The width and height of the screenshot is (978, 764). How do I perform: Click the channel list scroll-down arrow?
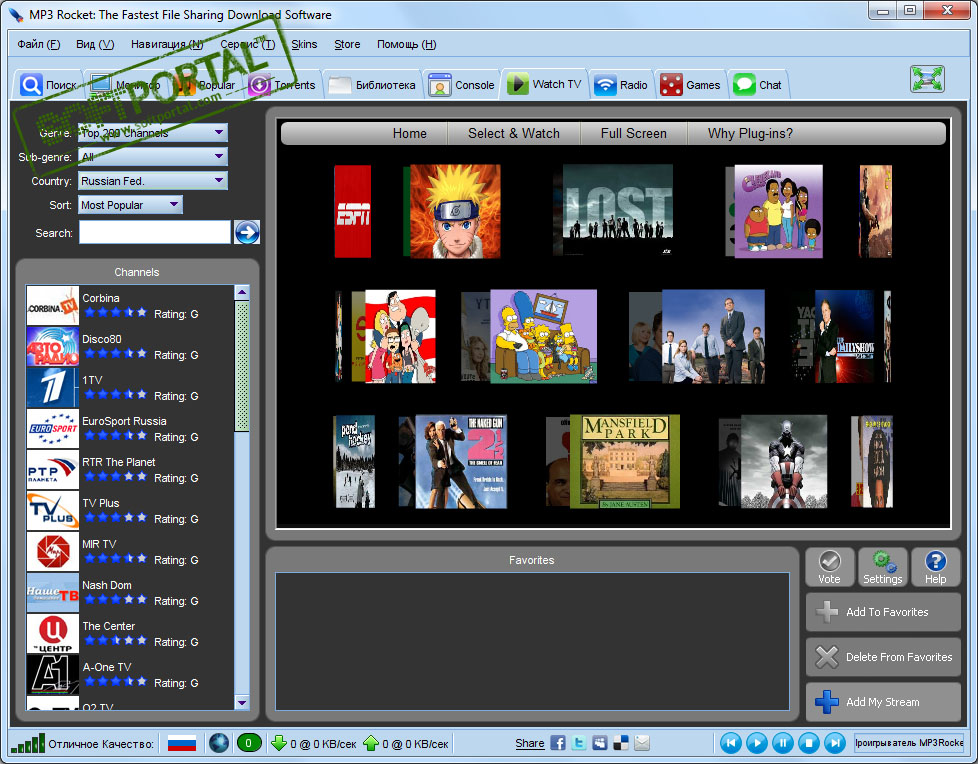(x=242, y=702)
